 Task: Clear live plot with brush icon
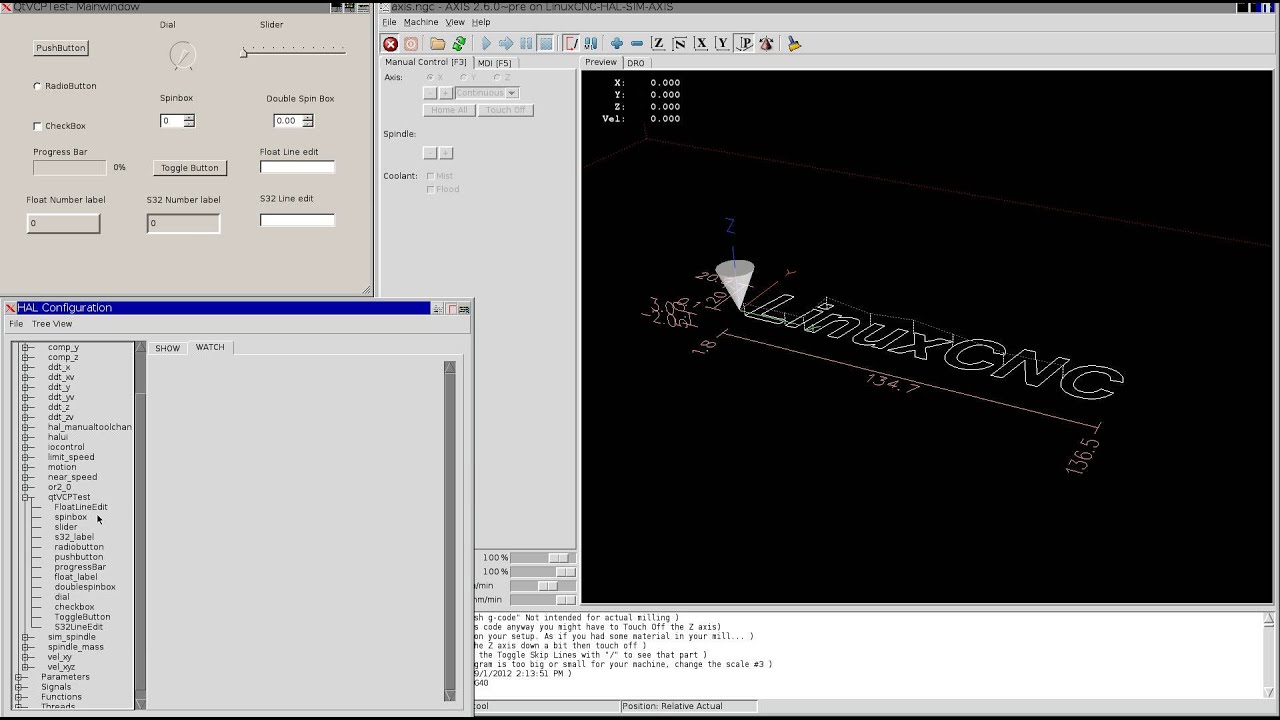pyautogui.click(x=794, y=44)
